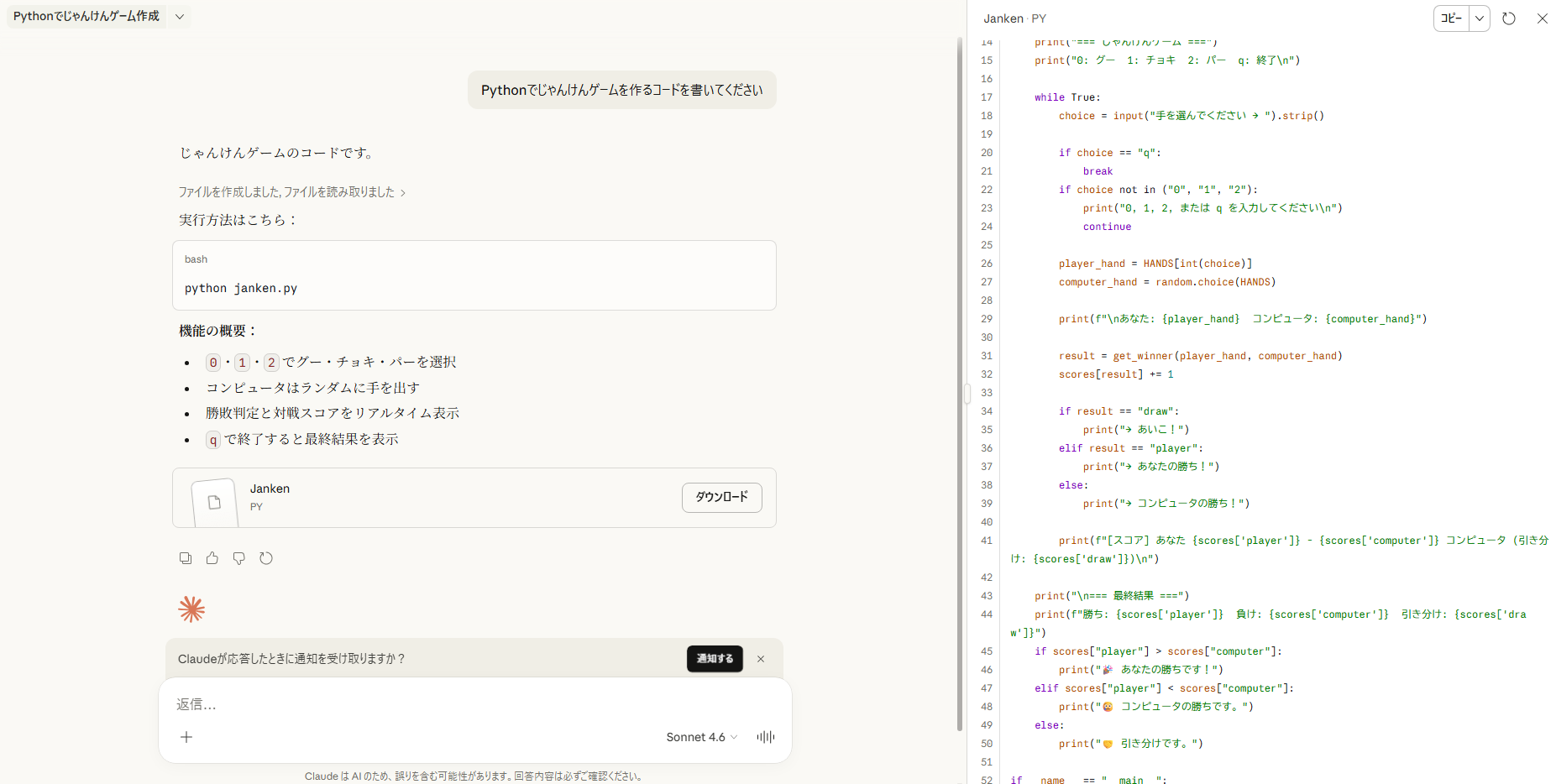Click line 36 elif result == player

coord(1130,448)
